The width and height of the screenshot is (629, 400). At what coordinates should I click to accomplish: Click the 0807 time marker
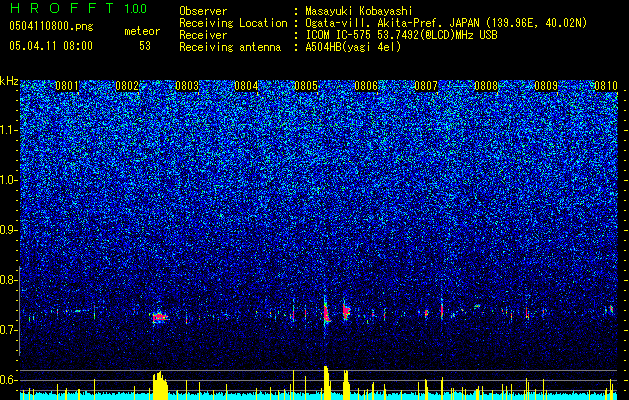426,86
